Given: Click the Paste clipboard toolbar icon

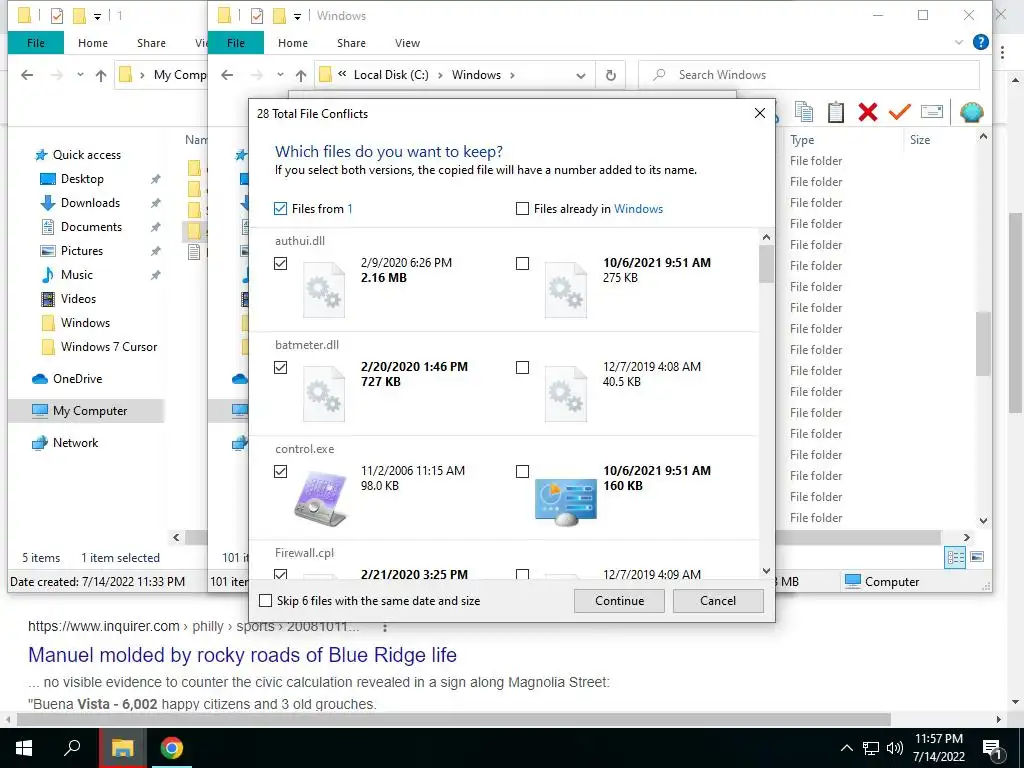Looking at the screenshot, I should [836, 112].
